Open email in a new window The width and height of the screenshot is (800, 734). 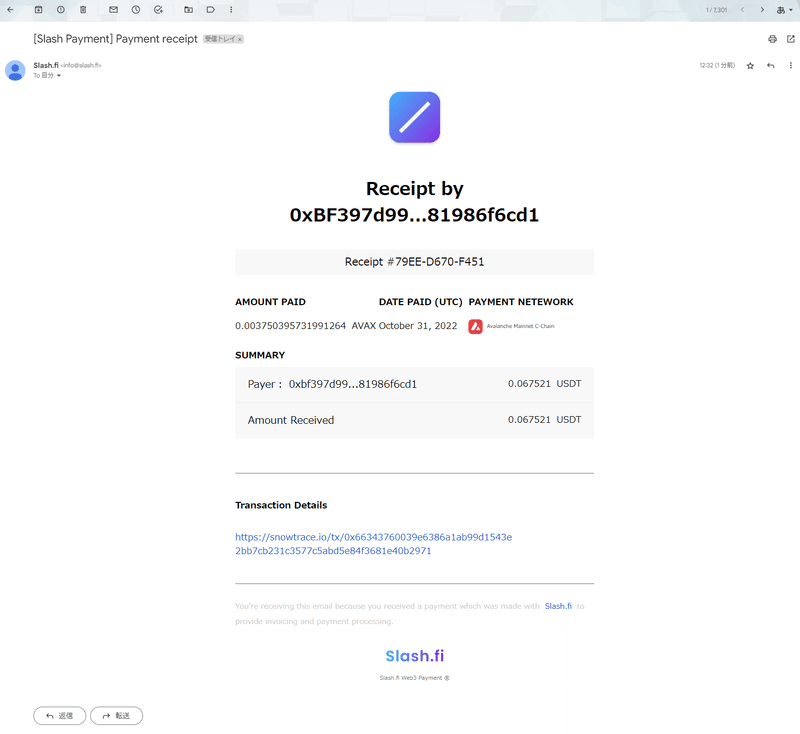click(x=791, y=39)
